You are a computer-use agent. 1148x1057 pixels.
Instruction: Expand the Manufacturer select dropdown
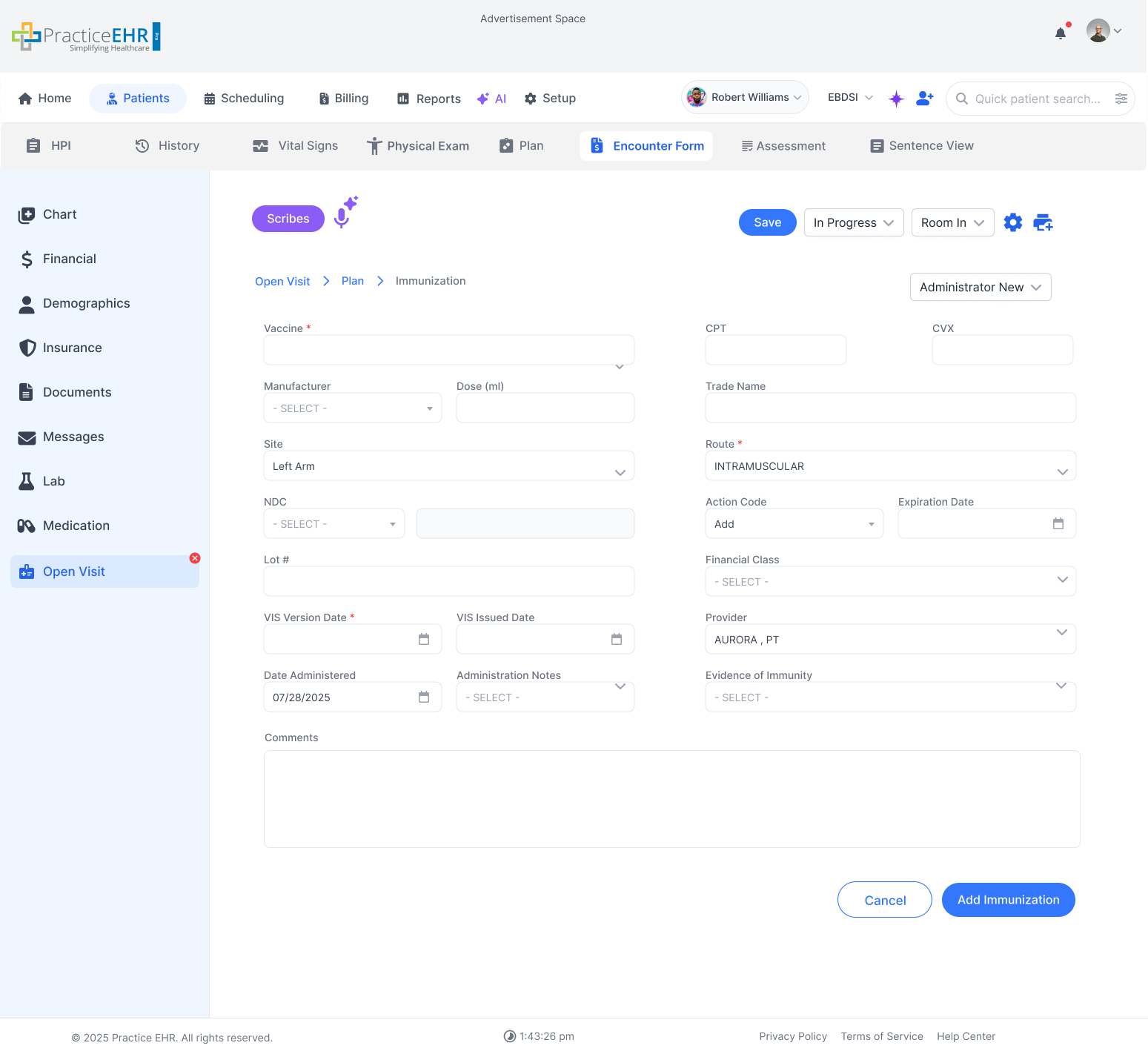pyautogui.click(x=352, y=408)
